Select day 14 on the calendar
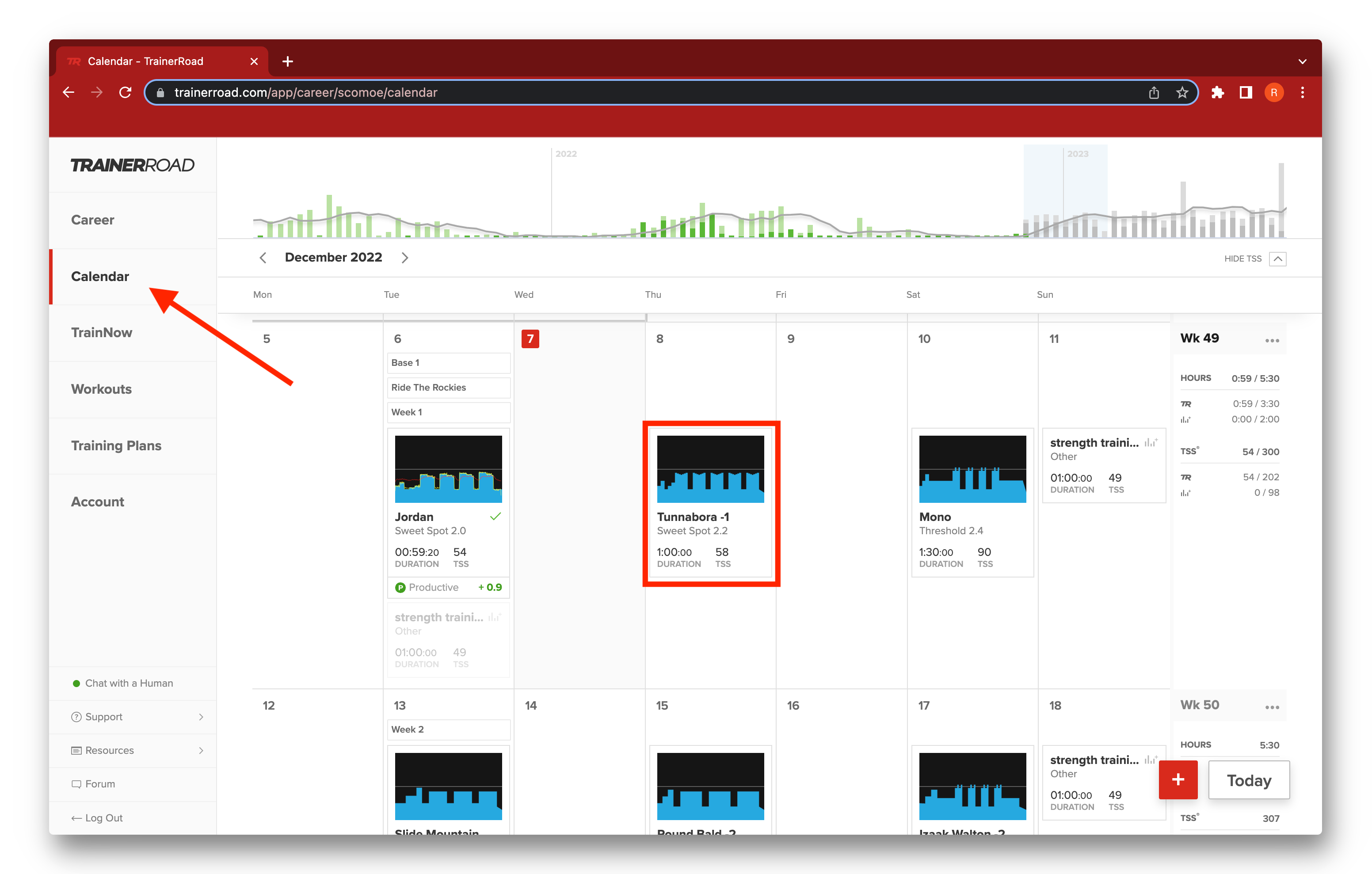Screen dimensions: 1372x874 tap(530, 705)
